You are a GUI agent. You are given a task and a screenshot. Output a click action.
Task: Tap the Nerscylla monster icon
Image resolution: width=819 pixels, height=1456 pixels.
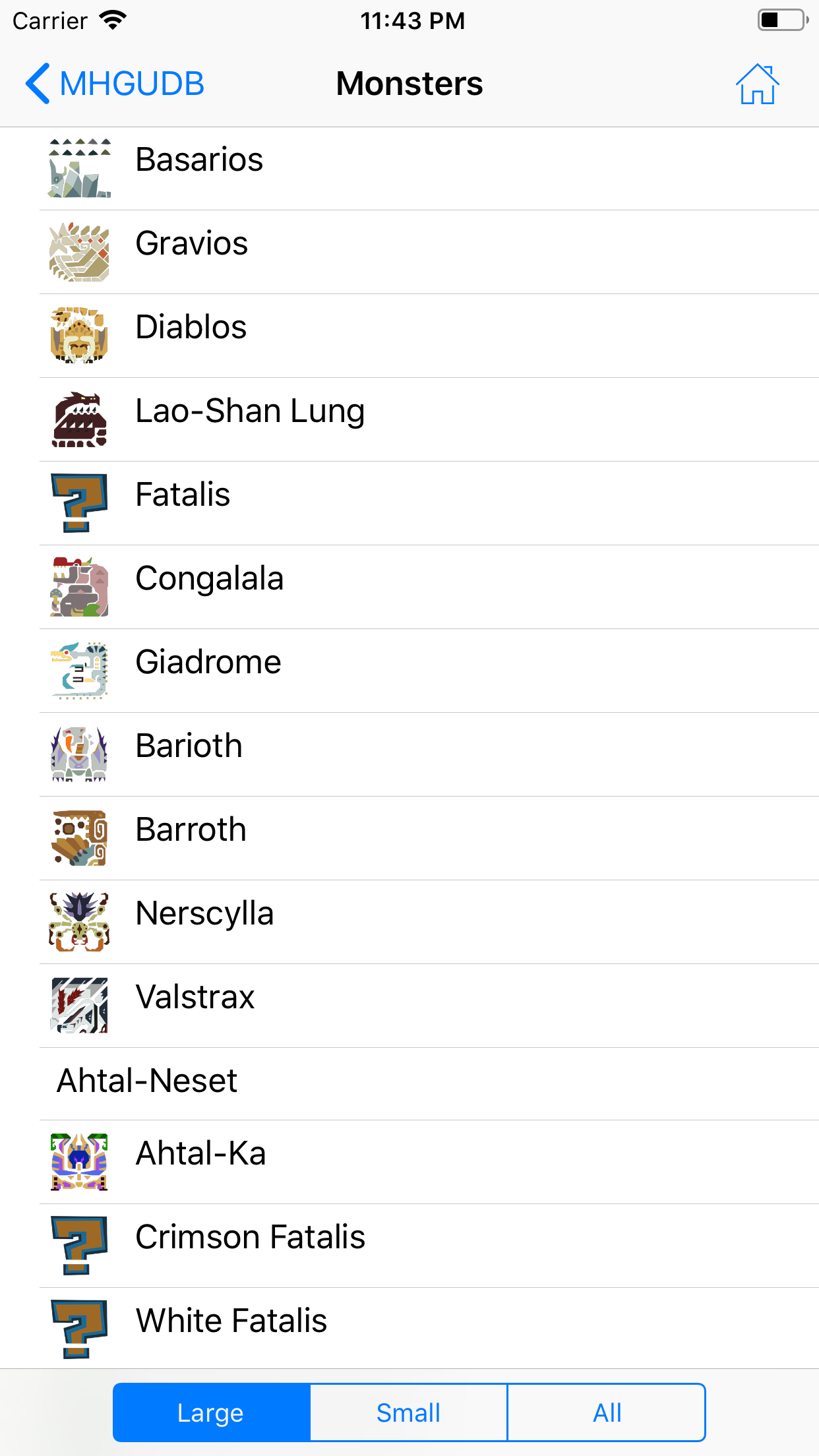[79, 923]
